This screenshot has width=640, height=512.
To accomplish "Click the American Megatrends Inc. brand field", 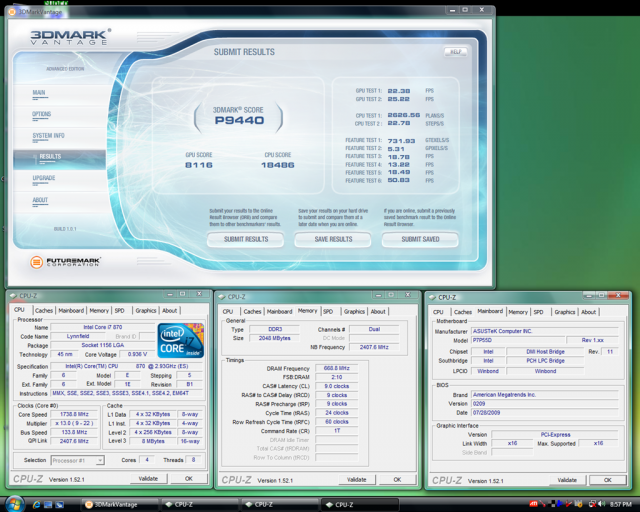I will pyautogui.click(x=545, y=395).
